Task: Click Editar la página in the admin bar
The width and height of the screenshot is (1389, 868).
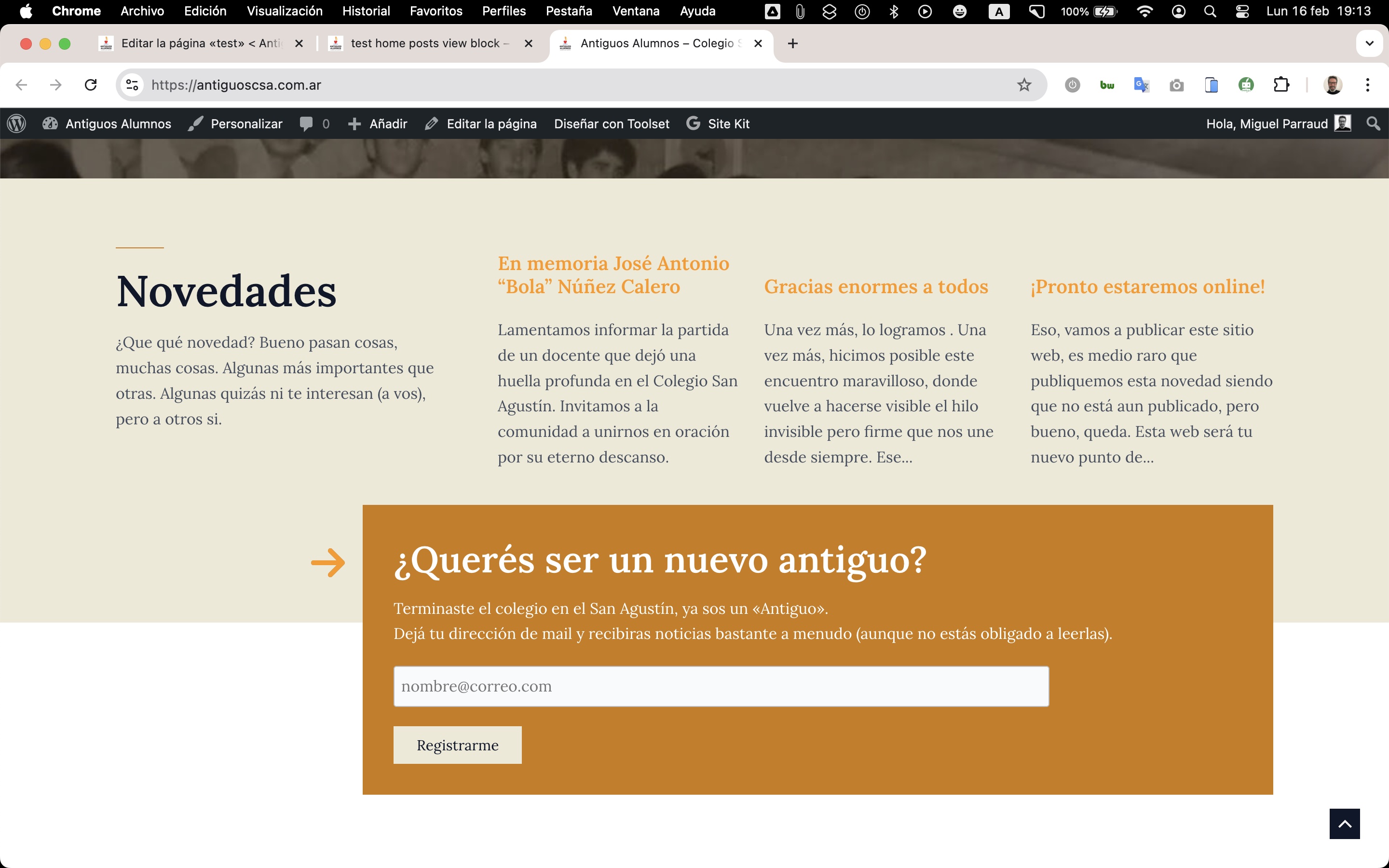Action: pos(481,123)
